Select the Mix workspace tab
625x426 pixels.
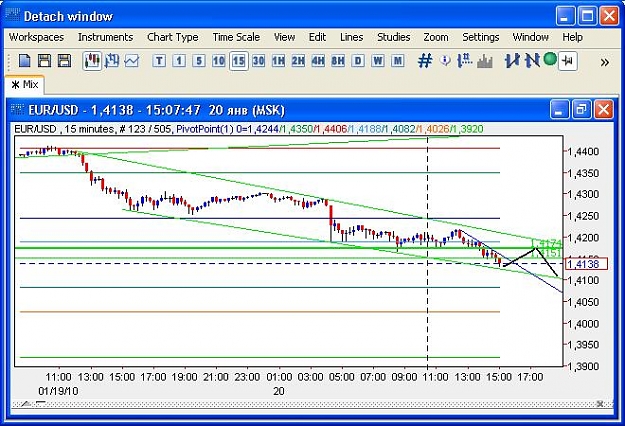25,84
